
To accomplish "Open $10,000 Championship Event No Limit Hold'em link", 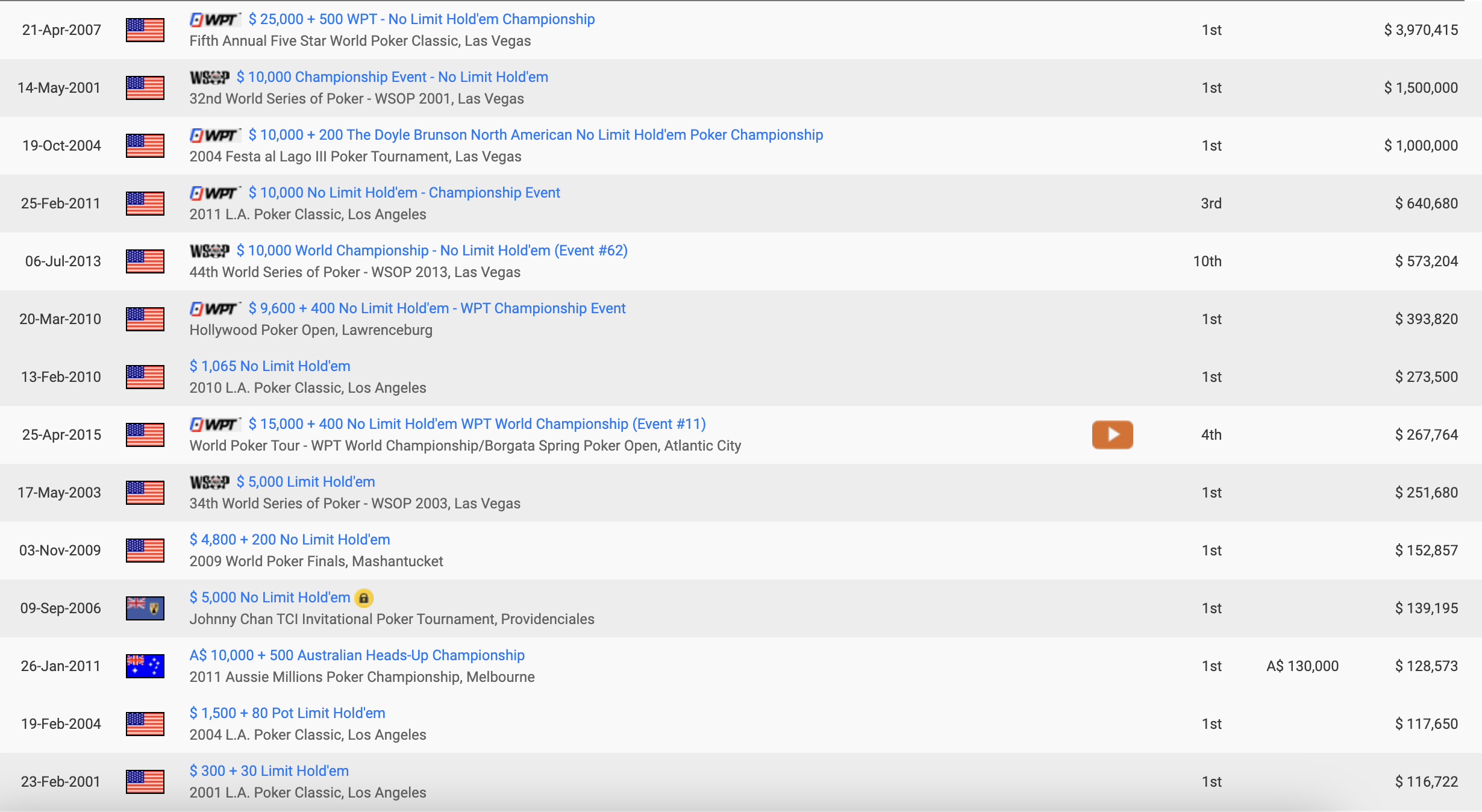I will coord(392,77).
